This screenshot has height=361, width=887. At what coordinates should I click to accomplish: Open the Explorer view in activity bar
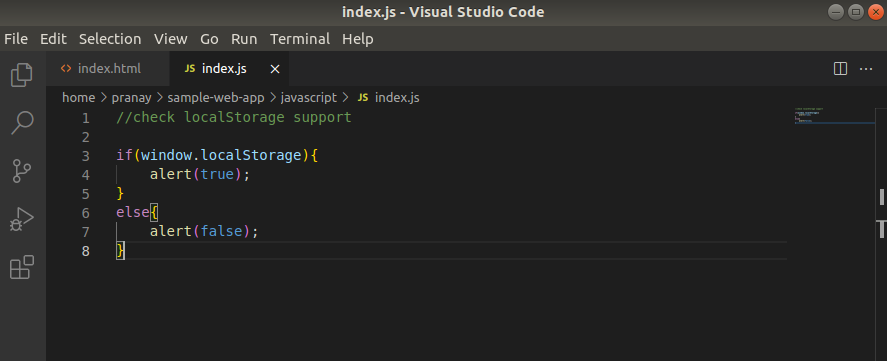(x=21, y=75)
